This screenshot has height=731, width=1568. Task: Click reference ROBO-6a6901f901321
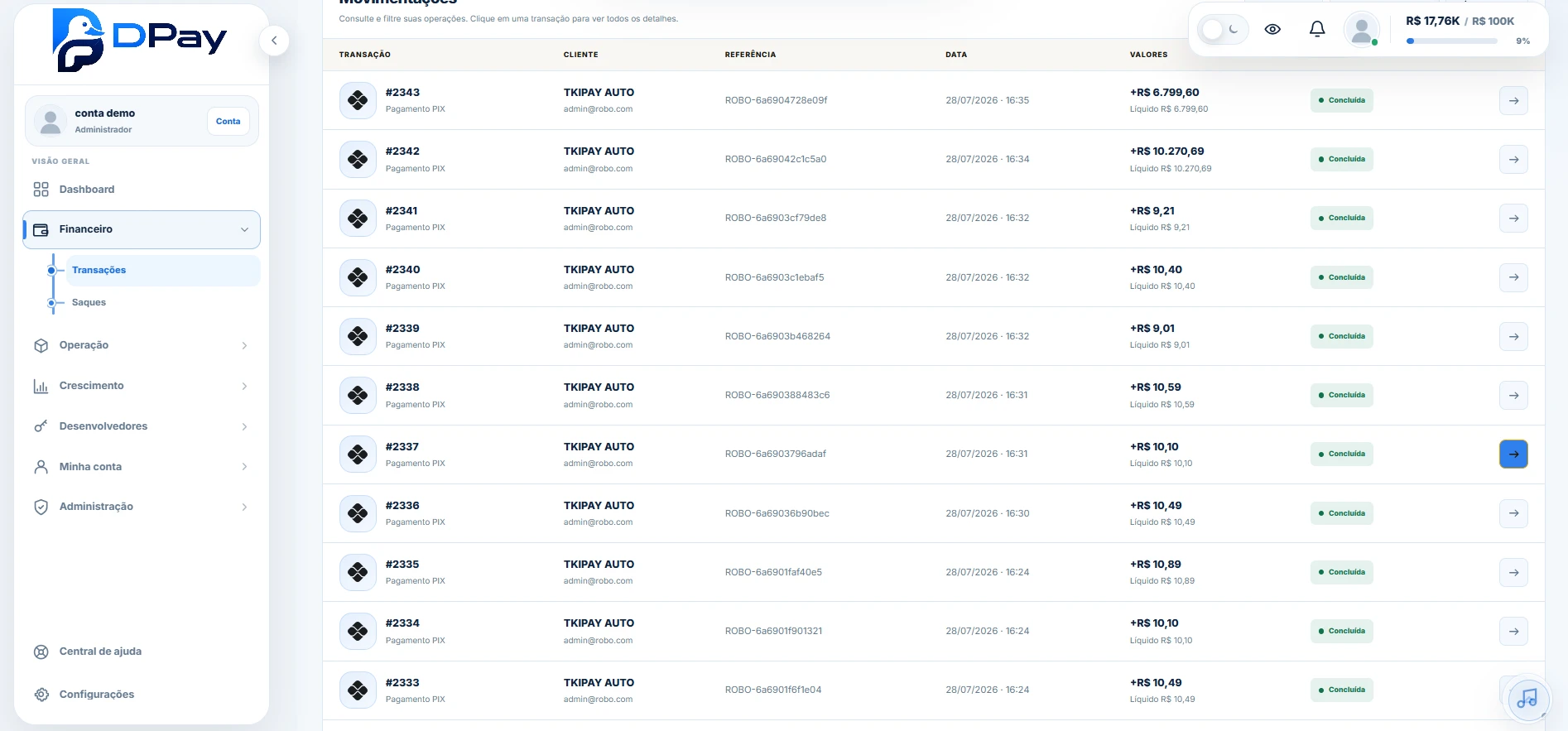(774, 631)
